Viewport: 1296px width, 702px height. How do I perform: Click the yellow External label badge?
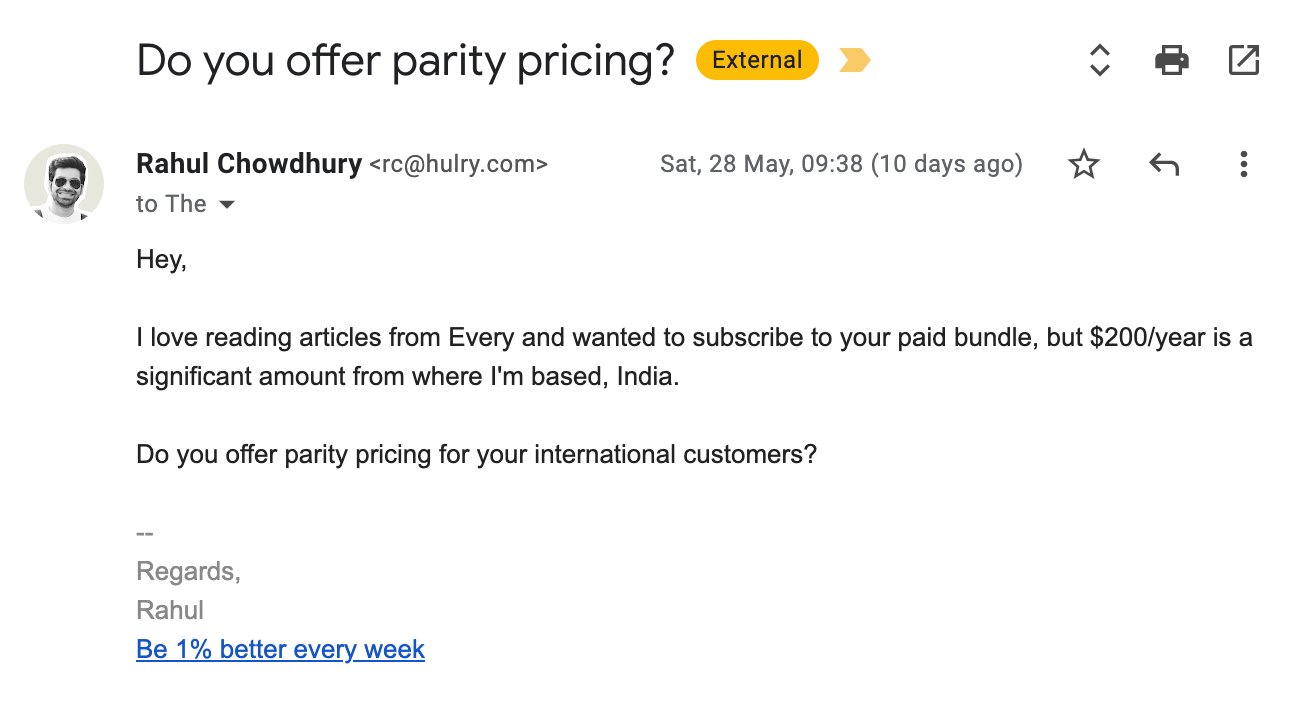[x=757, y=60]
